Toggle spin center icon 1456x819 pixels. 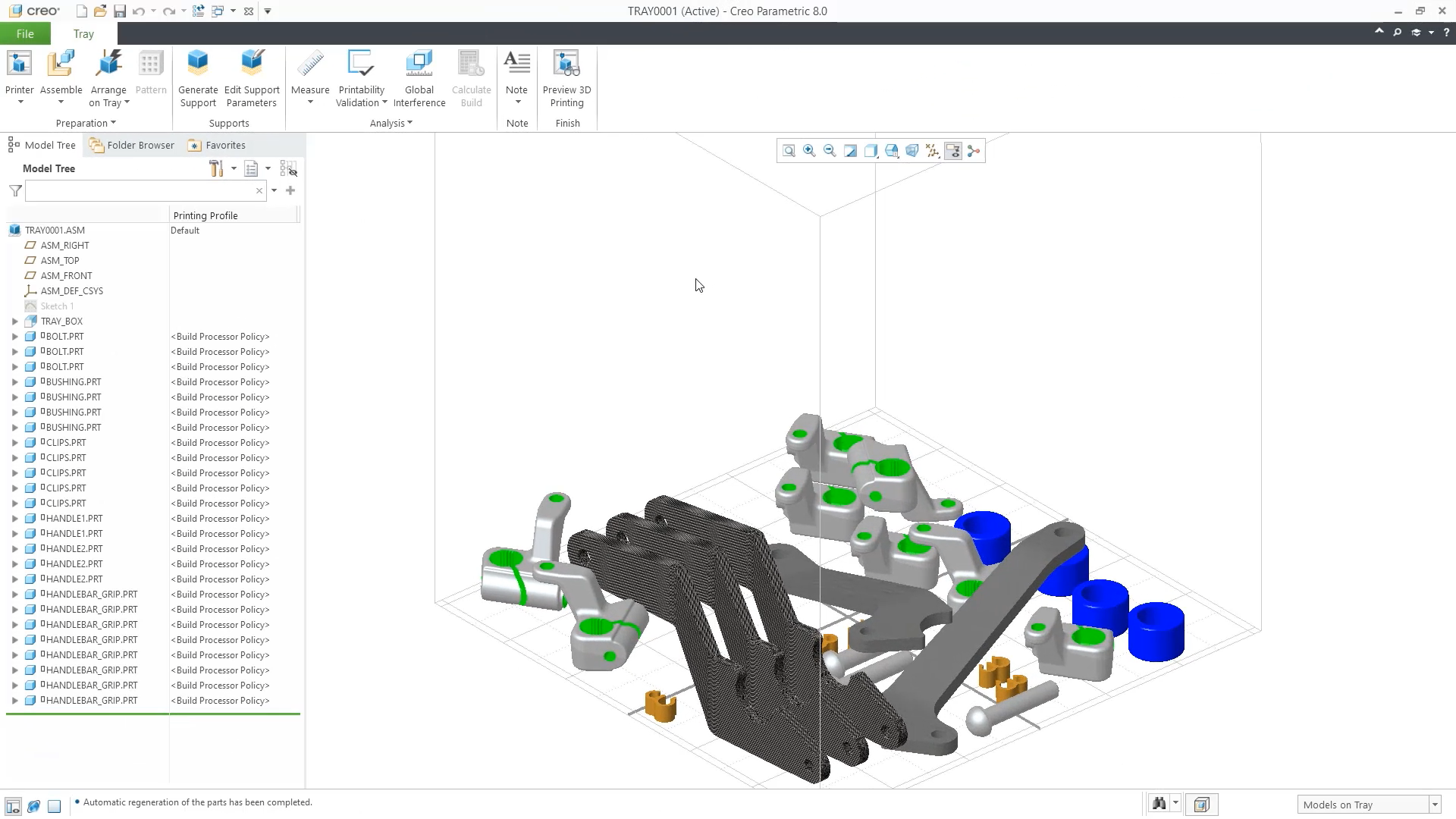[x=974, y=151]
